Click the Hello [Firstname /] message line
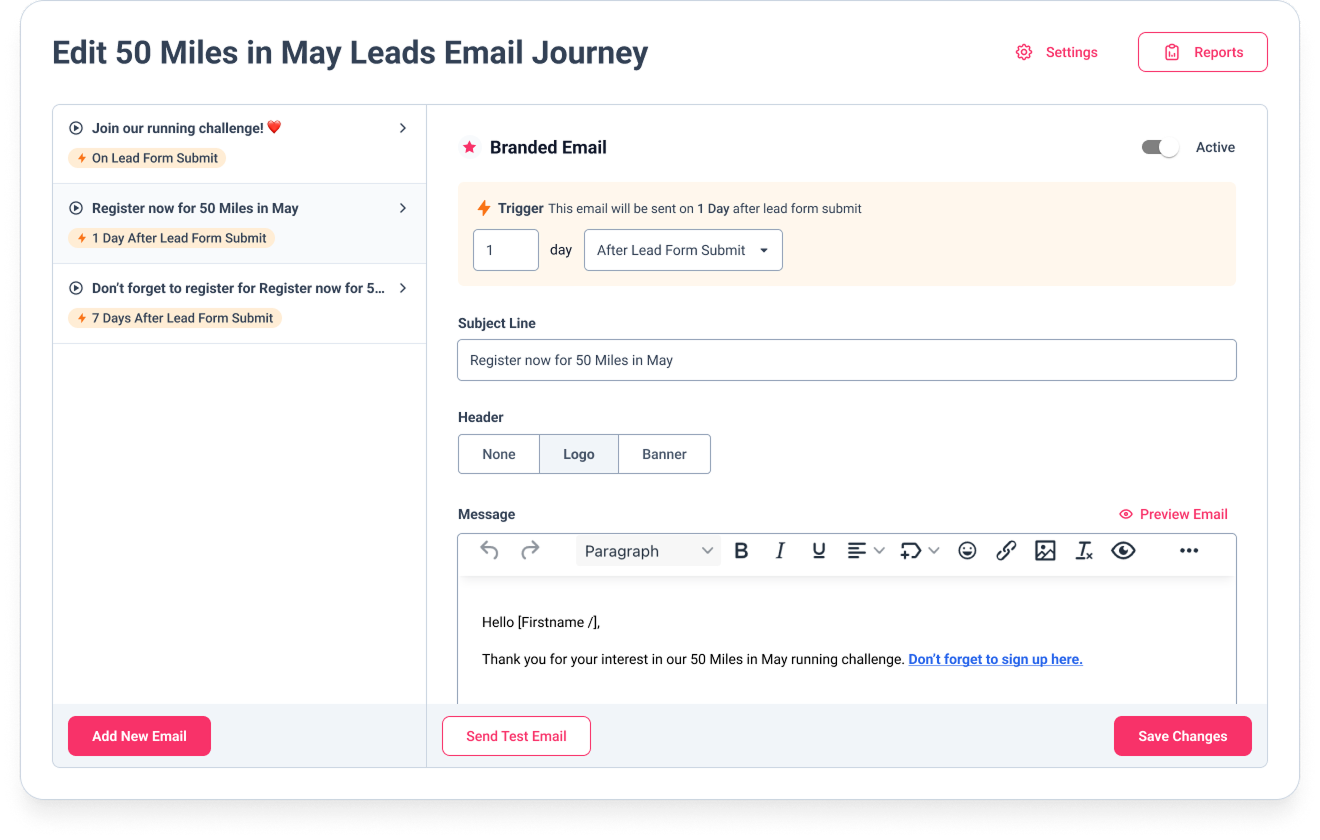Screen dimensions: 1320x840 541,622
